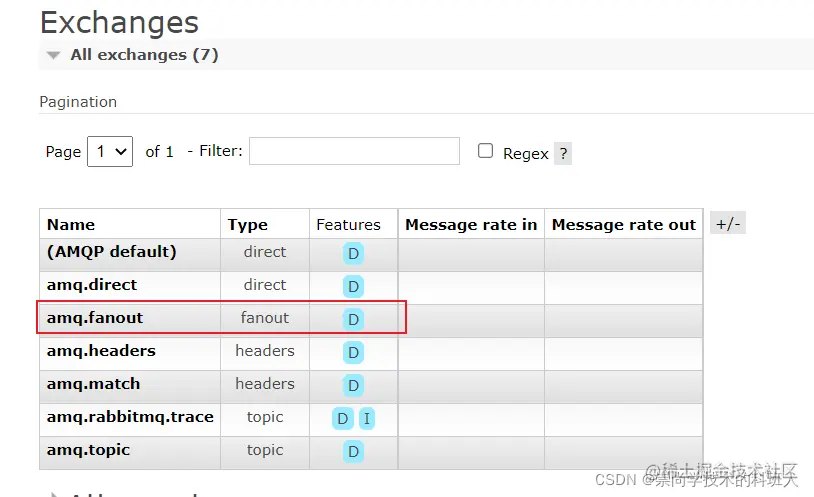Sort by the Name column header
Screen dimensions: 814x497
coord(71,224)
